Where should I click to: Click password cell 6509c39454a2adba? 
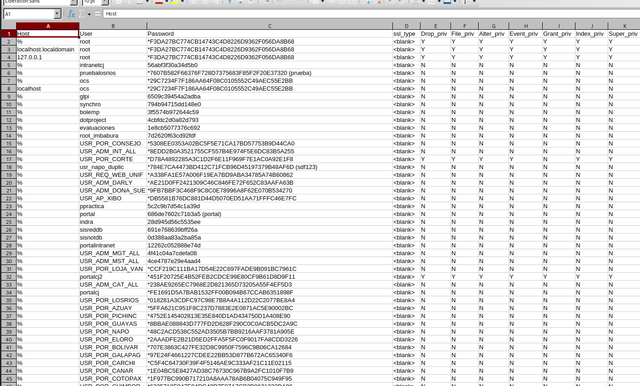pyautogui.click(x=269, y=97)
